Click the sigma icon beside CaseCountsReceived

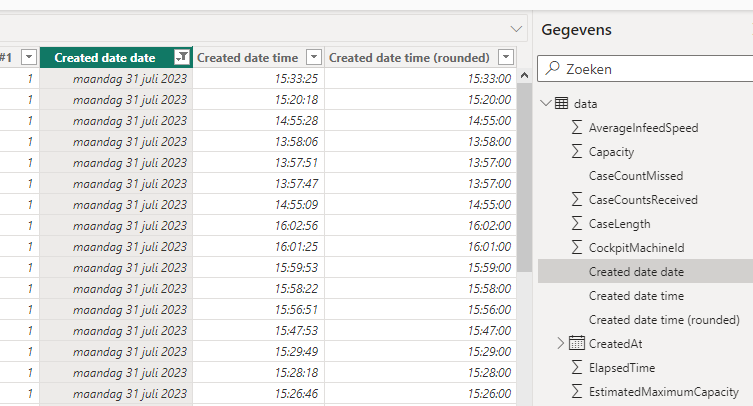click(577, 199)
